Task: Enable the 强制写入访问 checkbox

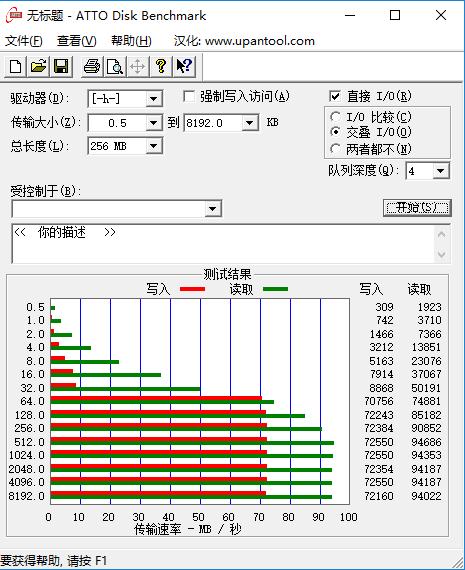Action: tap(189, 97)
